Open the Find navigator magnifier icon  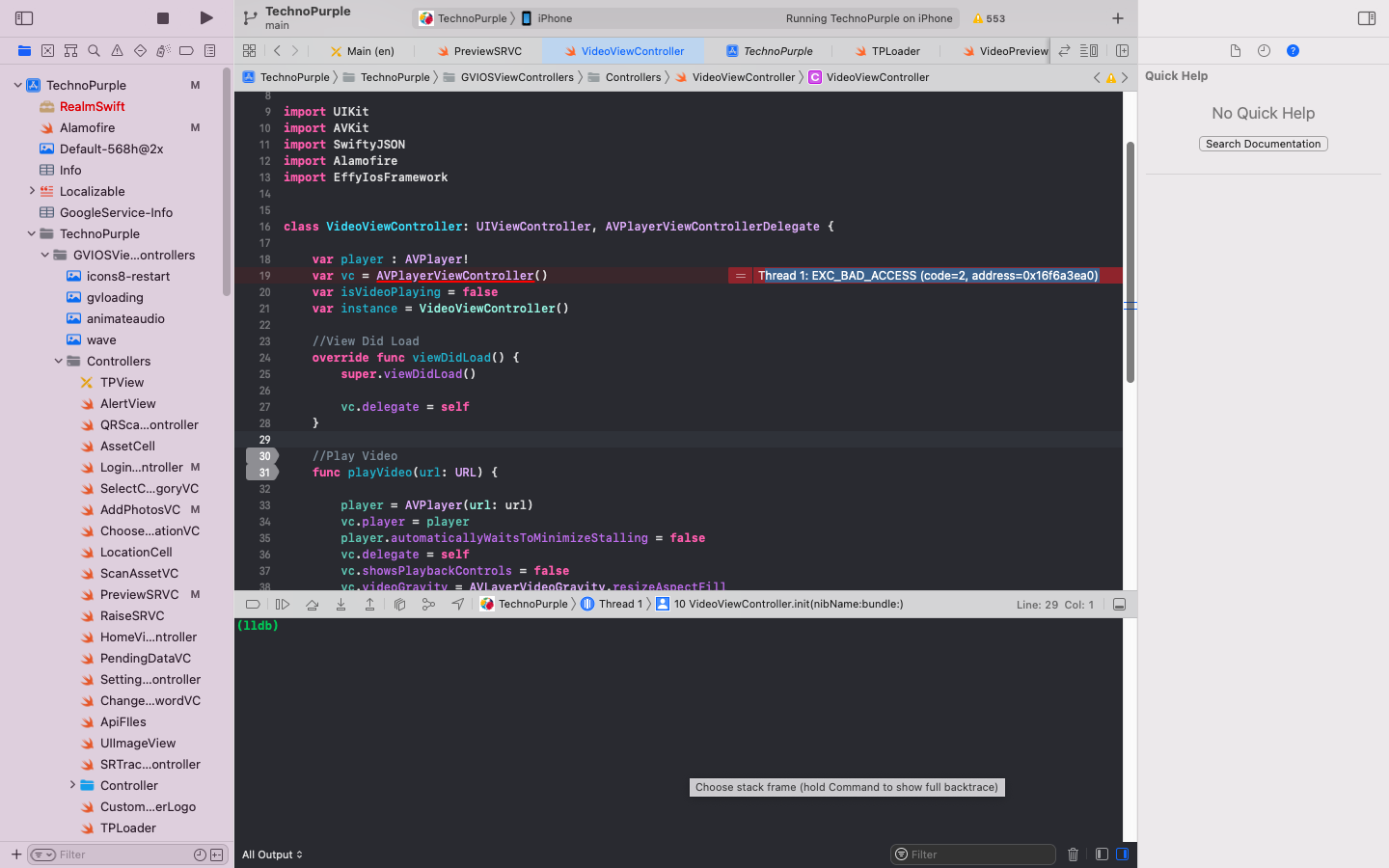click(94, 51)
